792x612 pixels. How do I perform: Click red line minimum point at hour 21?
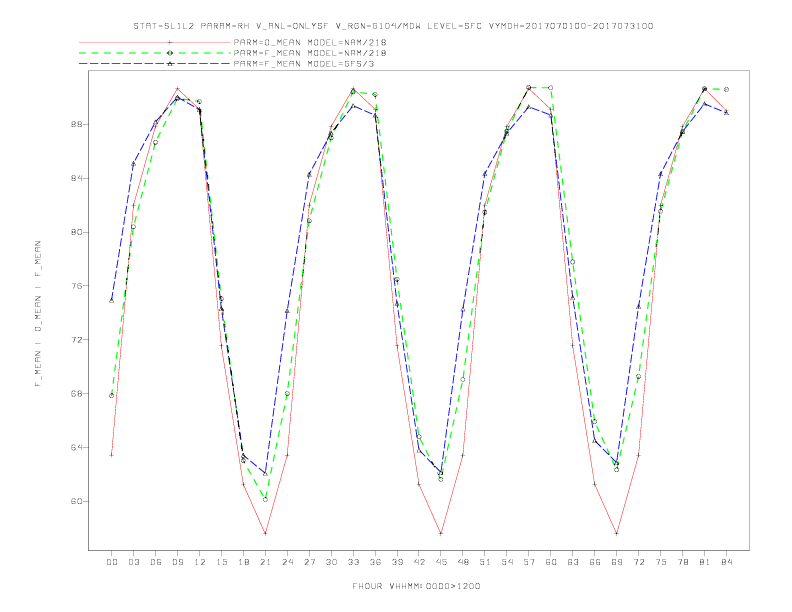(265, 533)
